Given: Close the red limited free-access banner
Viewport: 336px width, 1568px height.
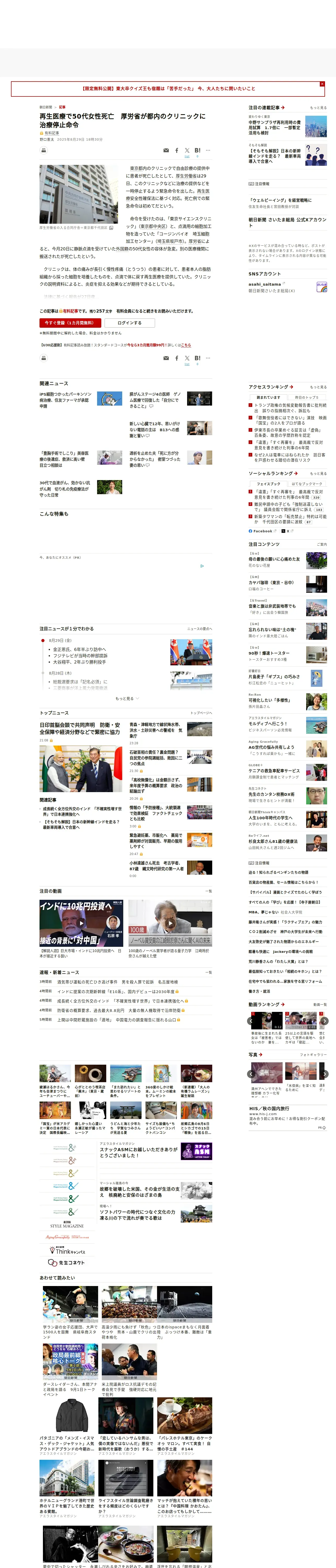Looking at the screenshot, I should [x=322, y=84].
